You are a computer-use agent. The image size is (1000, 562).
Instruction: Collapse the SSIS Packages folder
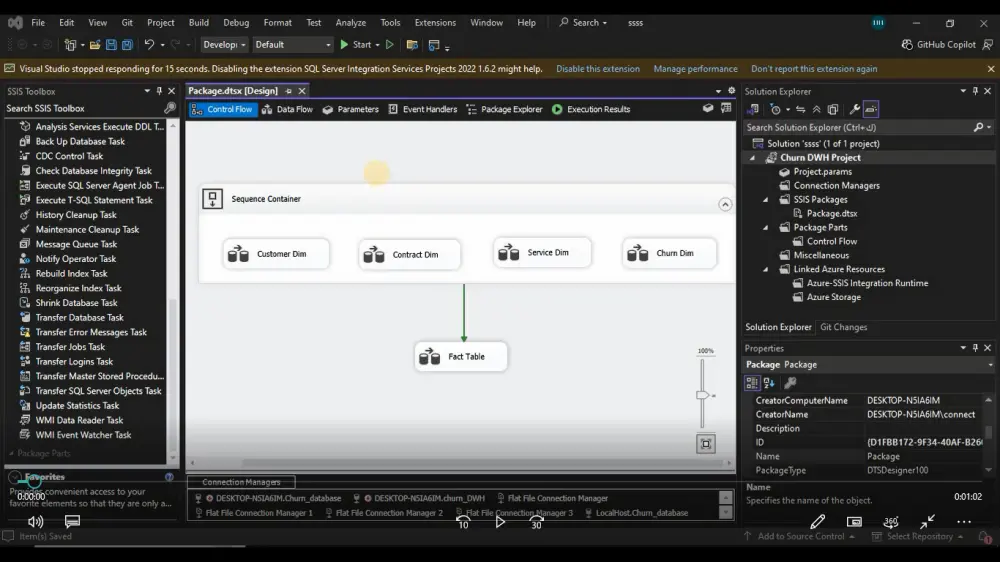[x=765, y=200]
